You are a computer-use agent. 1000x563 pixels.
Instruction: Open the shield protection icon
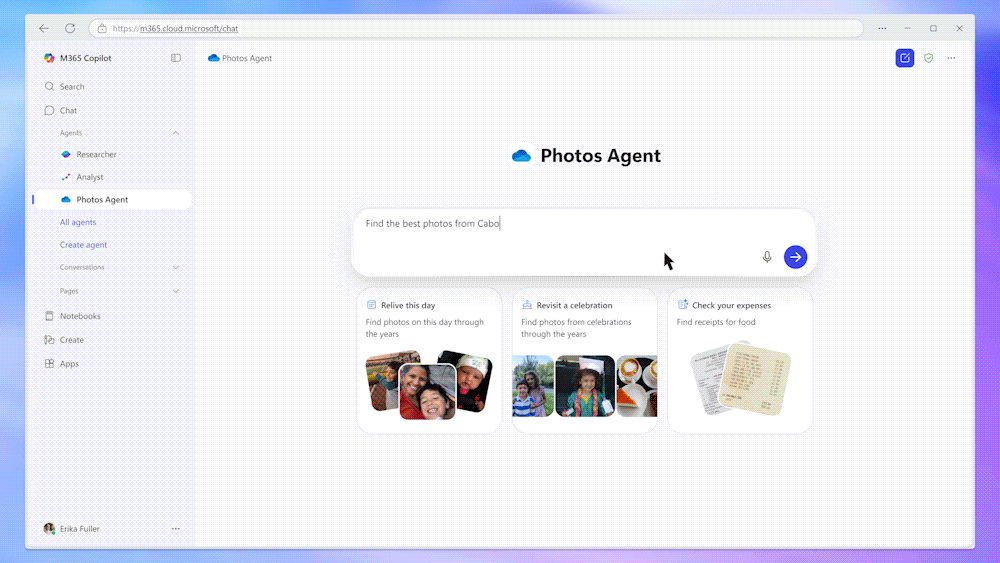pos(928,58)
